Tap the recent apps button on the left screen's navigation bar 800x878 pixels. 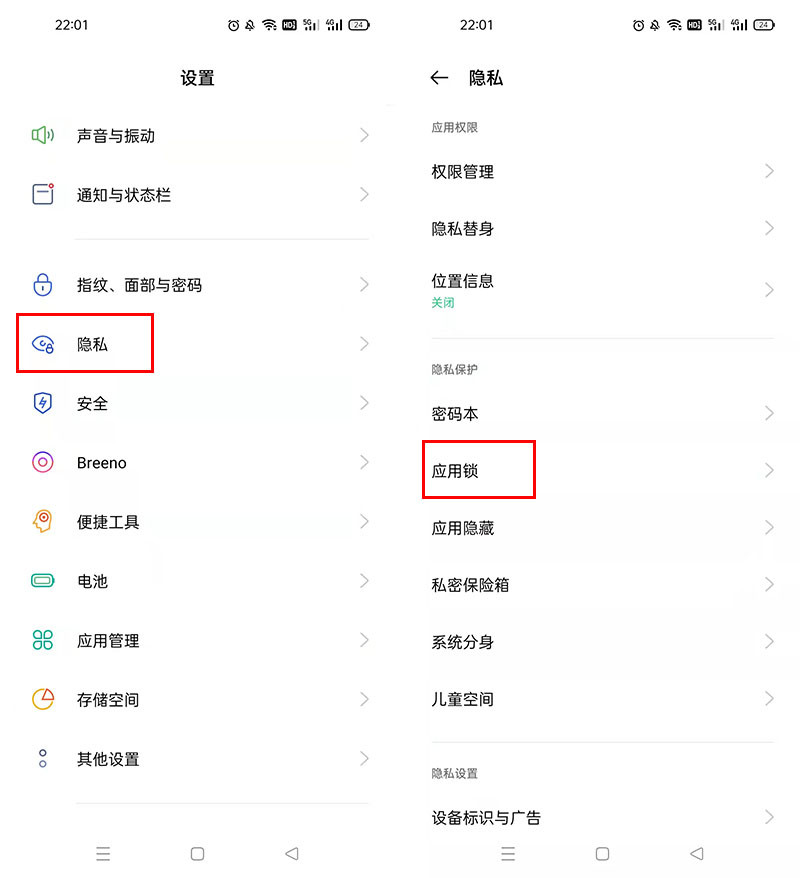pos(103,853)
